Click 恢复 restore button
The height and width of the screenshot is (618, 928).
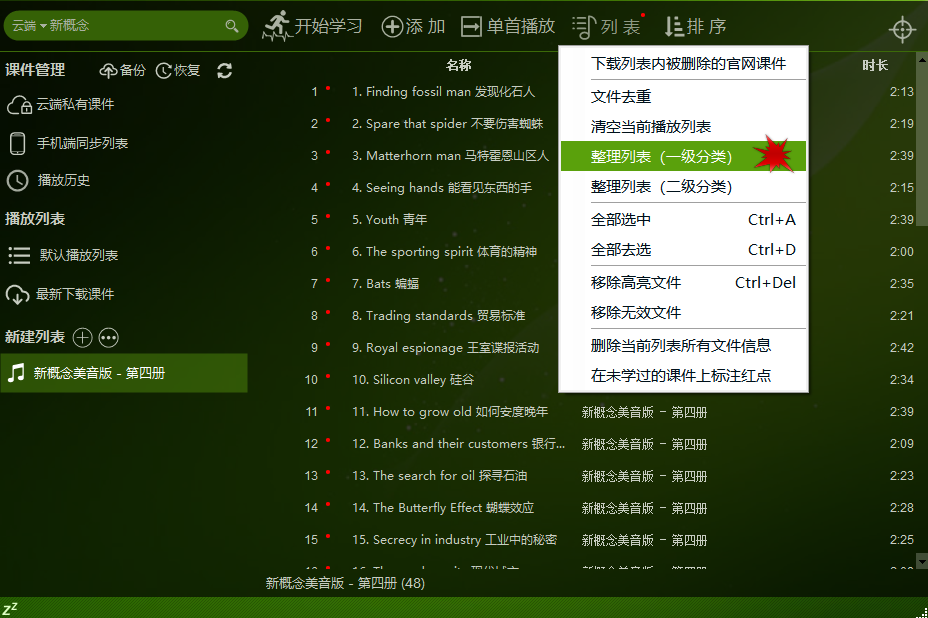tap(178, 70)
